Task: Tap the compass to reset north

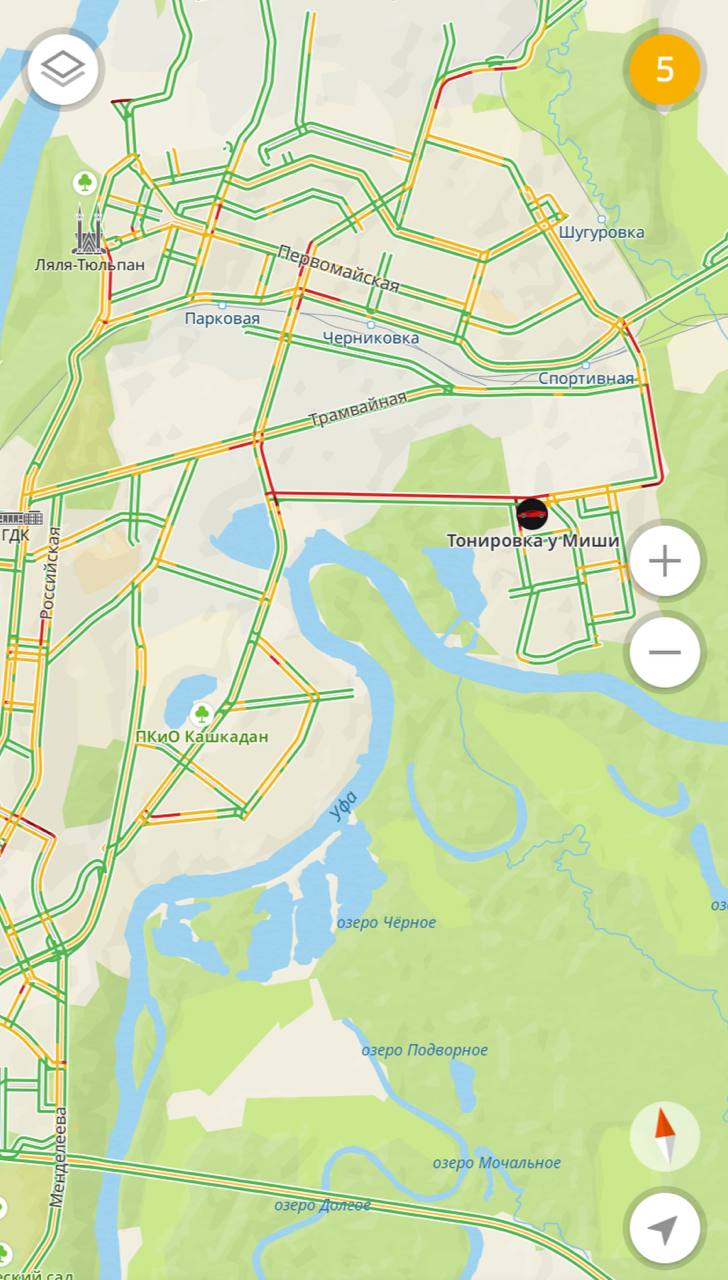Action: (664, 1137)
